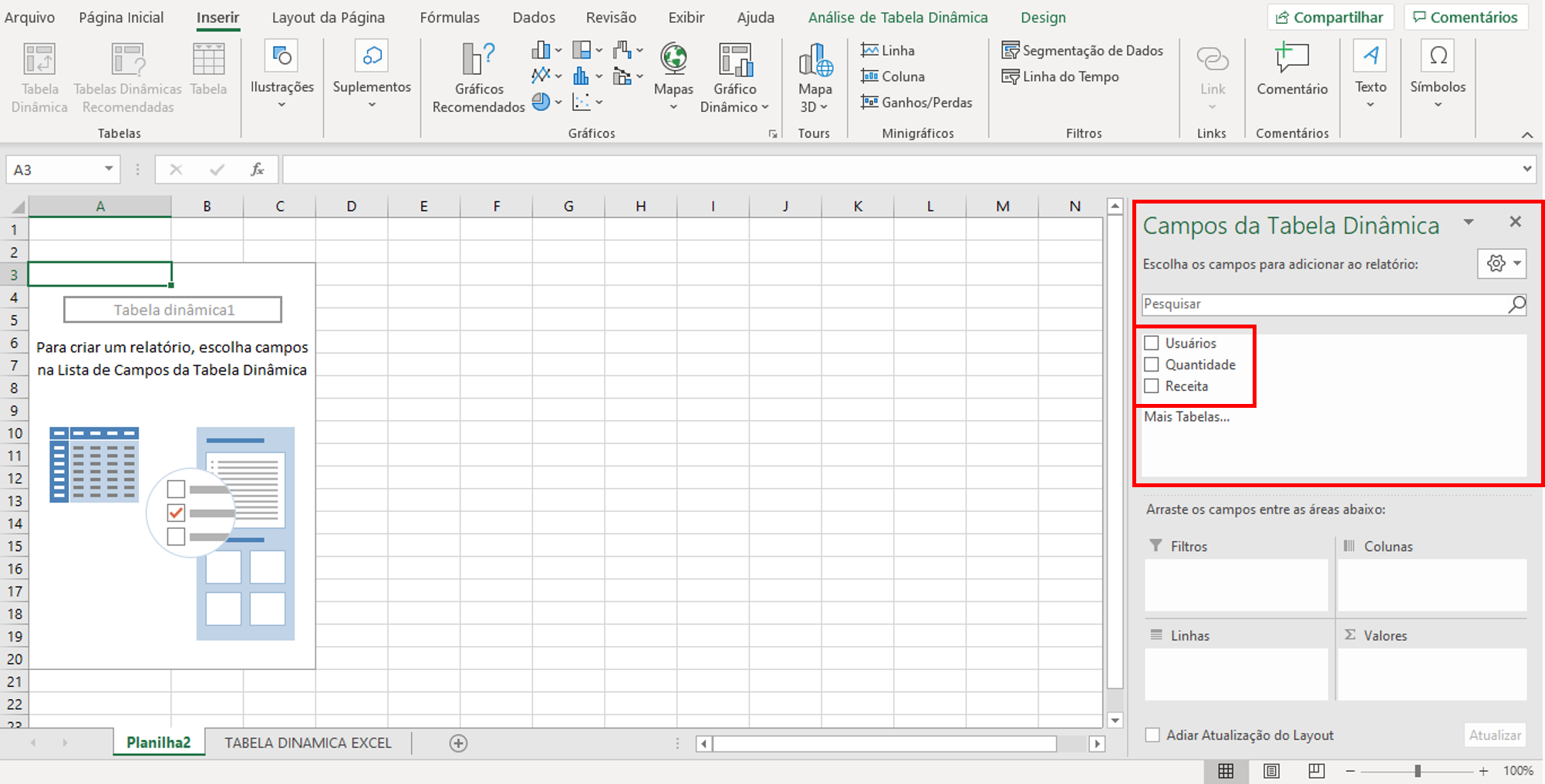Insert a Tabela from the ribbon
Image resolution: width=1545 pixels, height=784 pixels.
208,69
